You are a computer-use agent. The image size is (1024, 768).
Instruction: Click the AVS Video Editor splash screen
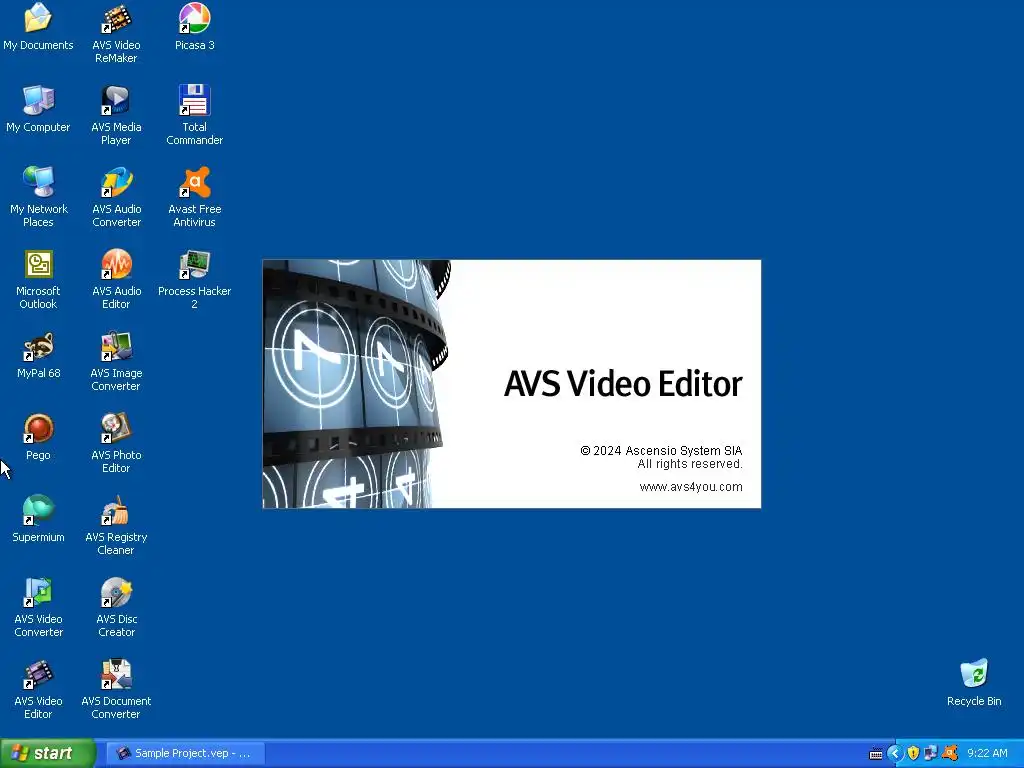pos(511,384)
